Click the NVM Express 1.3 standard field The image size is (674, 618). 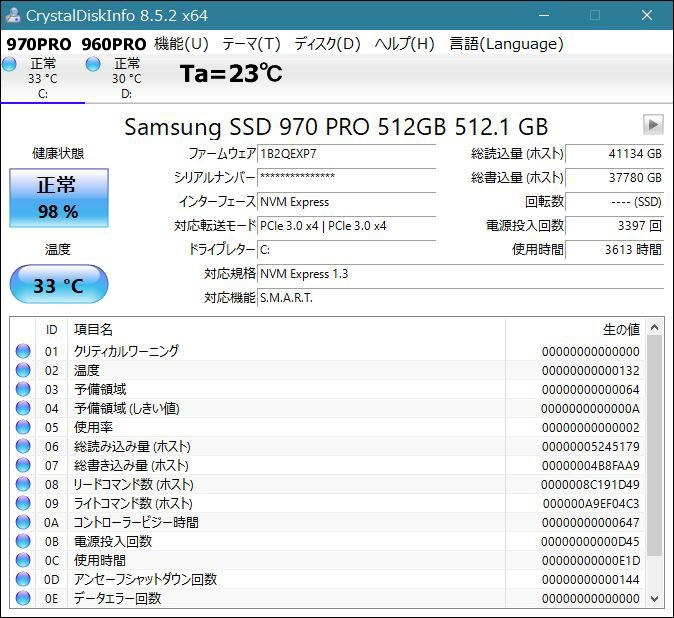pyautogui.click(x=460, y=274)
